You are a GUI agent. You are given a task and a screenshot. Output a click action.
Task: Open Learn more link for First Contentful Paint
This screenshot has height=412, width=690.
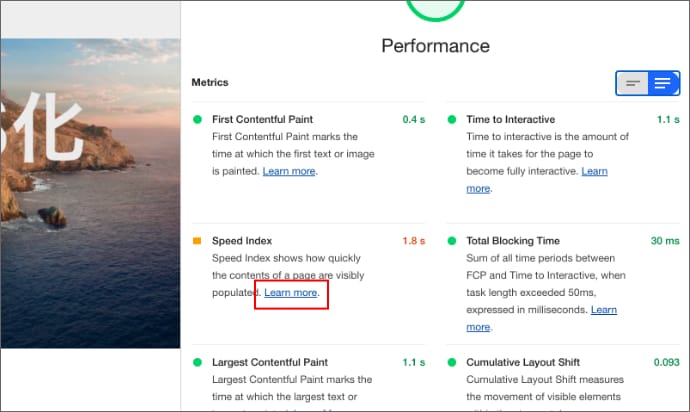[x=289, y=172]
